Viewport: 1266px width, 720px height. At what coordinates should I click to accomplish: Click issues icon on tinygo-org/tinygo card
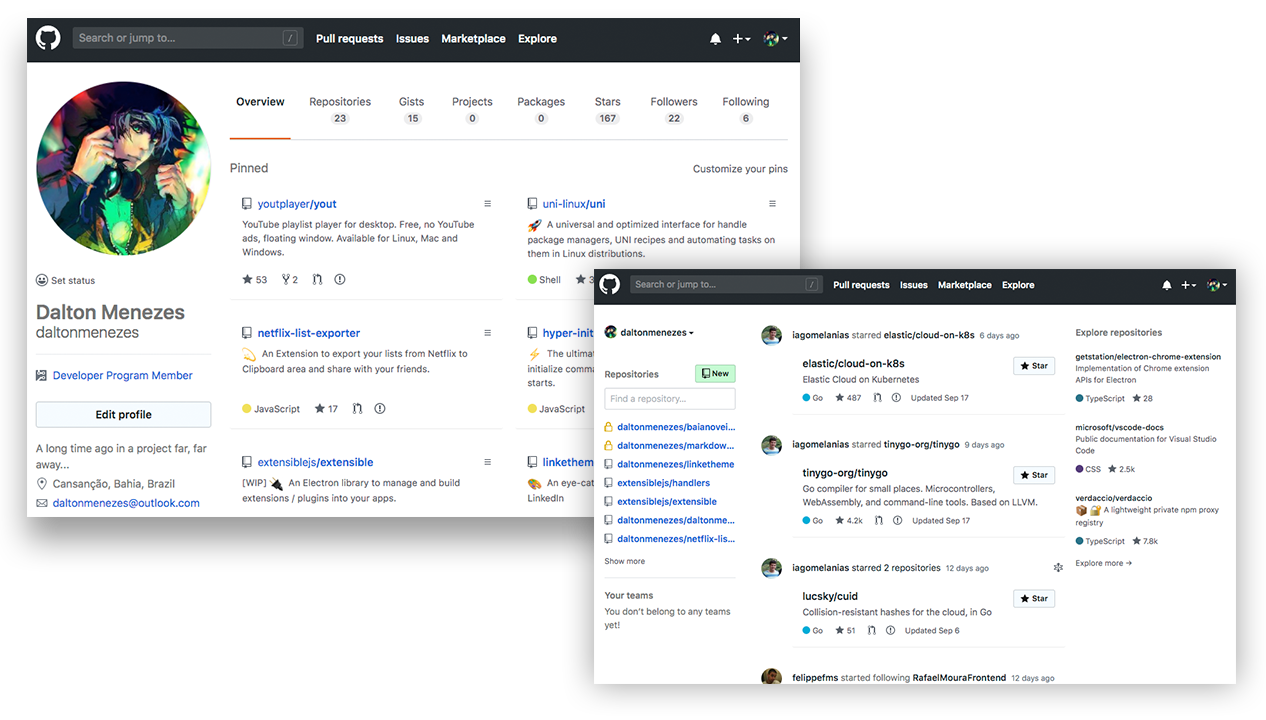(x=897, y=521)
